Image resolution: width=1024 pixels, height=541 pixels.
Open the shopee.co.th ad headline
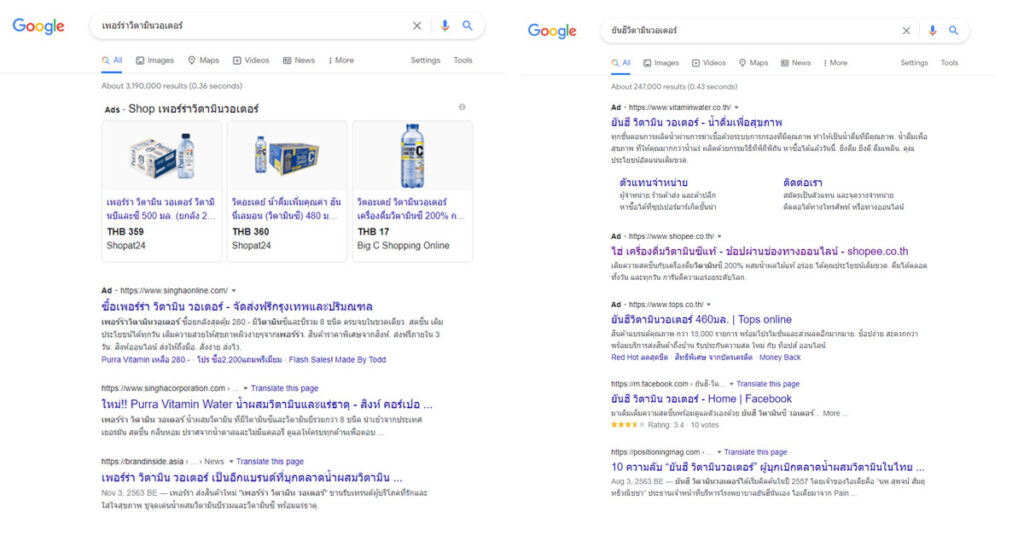click(760, 251)
